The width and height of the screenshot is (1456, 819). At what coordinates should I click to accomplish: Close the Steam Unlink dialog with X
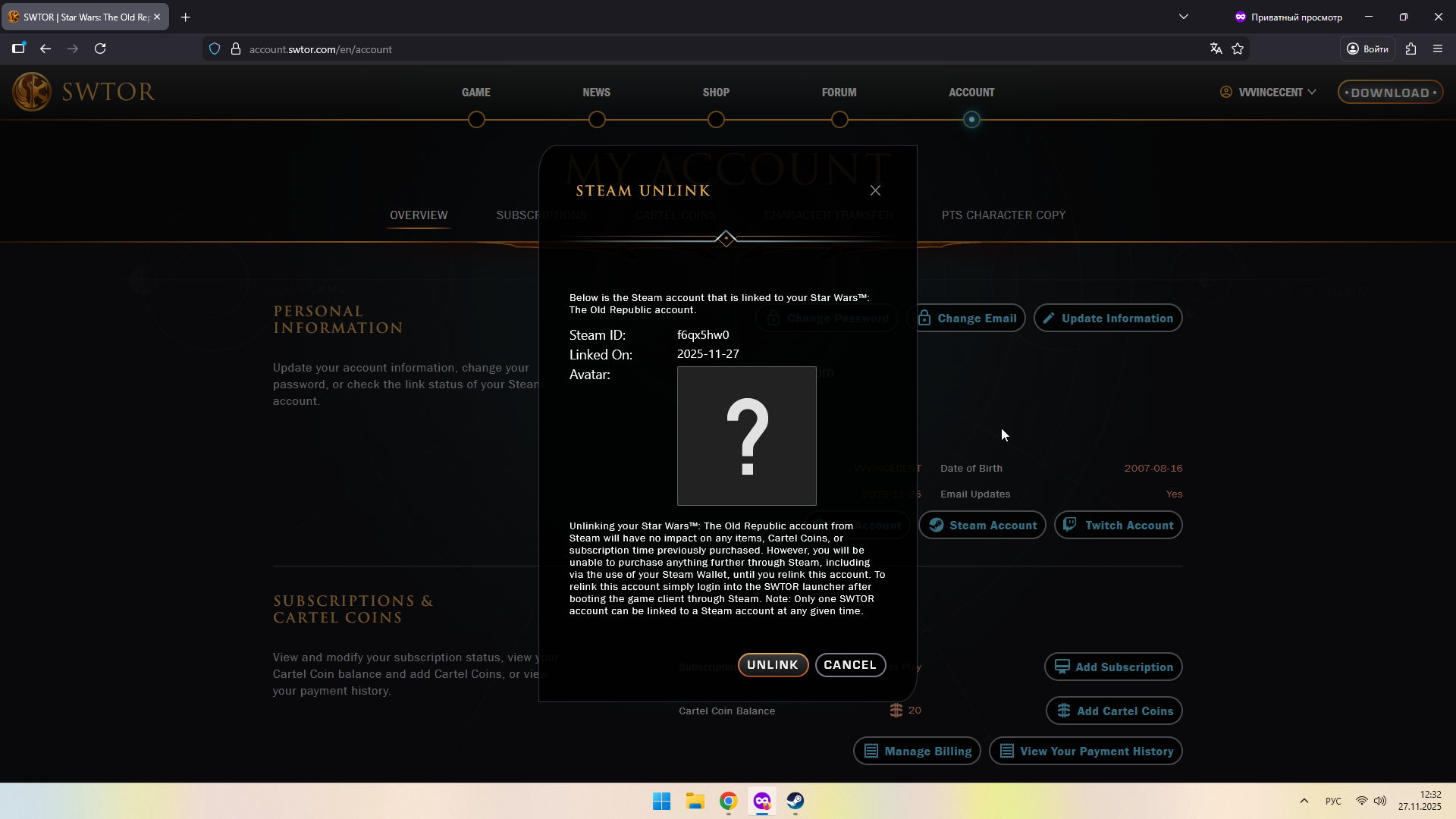click(875, 190)
